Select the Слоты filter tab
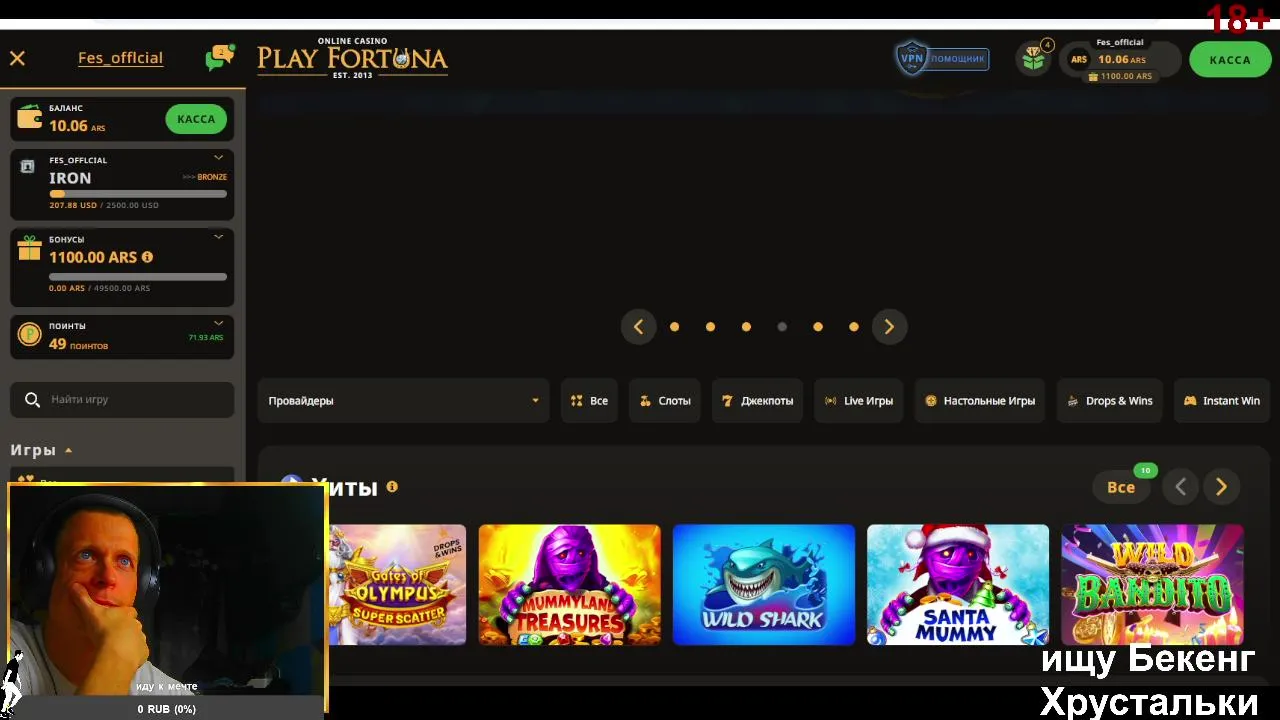Viewport: 1280px width, 720px height. tap(665, 401)
